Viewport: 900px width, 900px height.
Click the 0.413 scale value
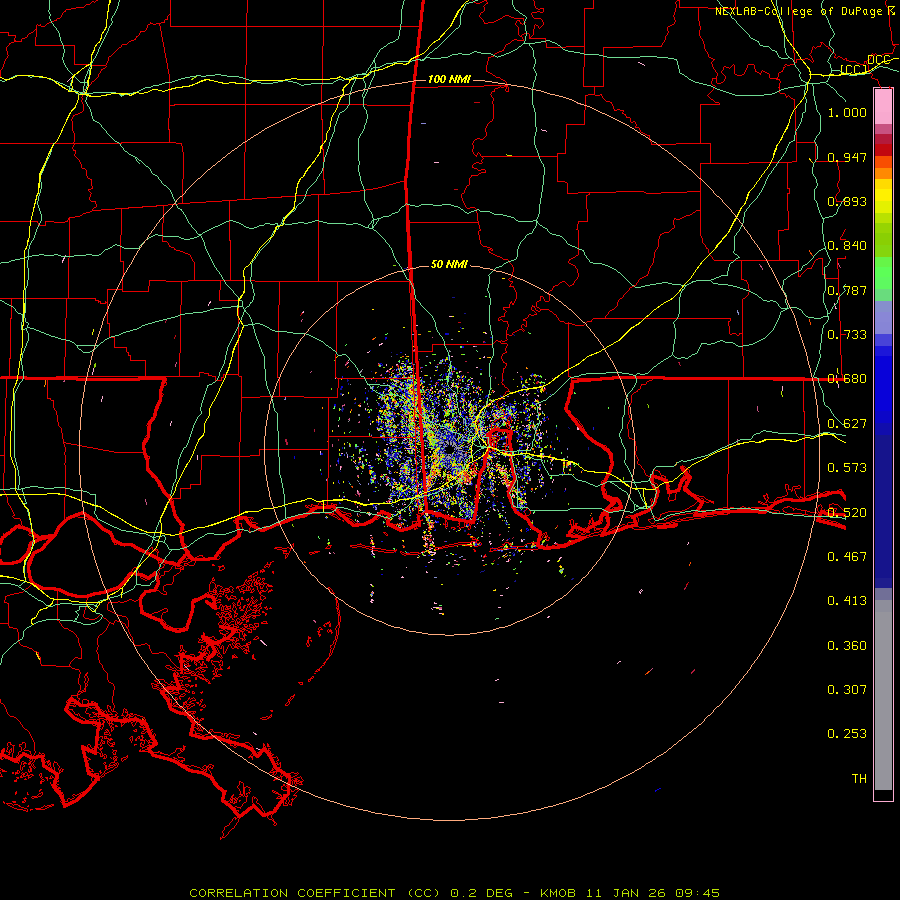pos(847,600)
